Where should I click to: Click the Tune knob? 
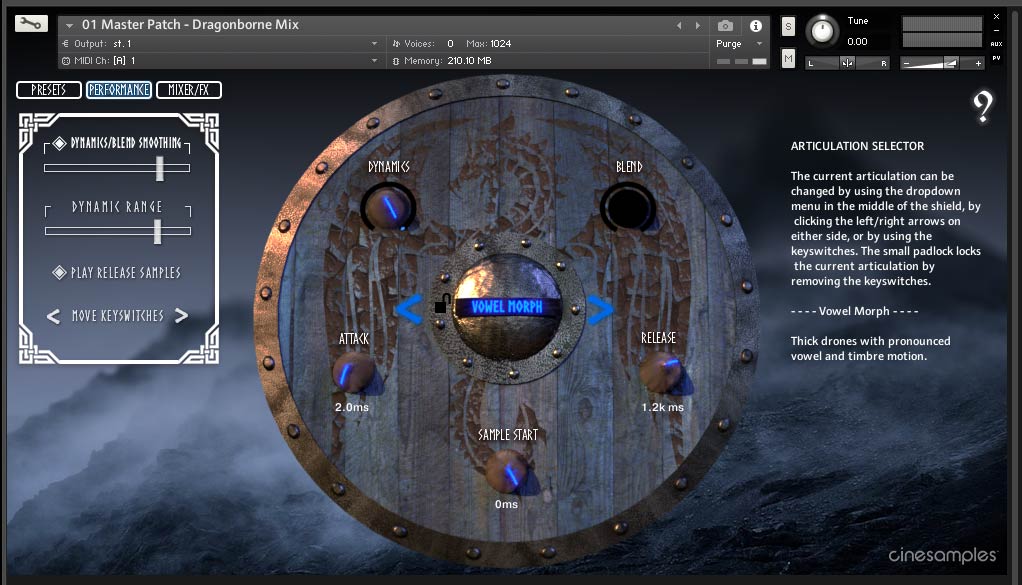(x=822, y=31)
